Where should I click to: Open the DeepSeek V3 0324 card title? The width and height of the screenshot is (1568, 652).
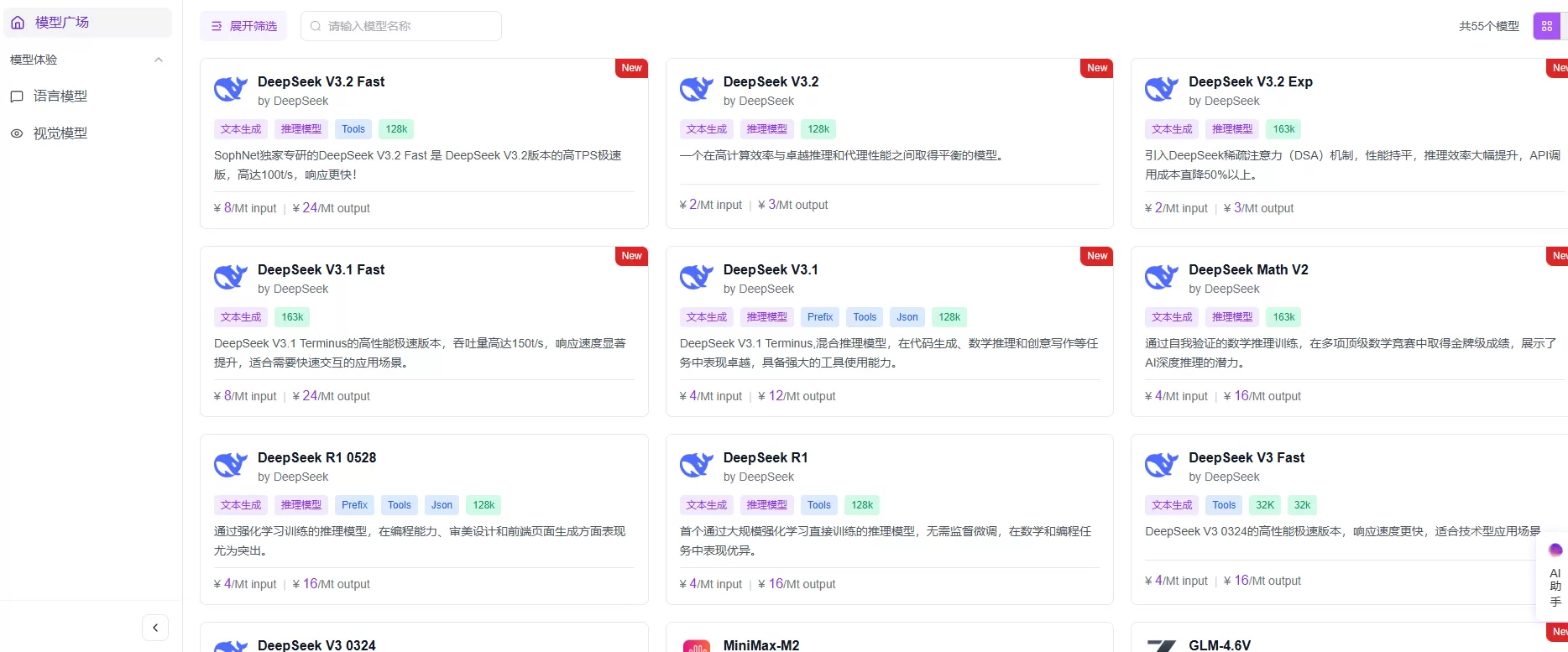[316, 644]
